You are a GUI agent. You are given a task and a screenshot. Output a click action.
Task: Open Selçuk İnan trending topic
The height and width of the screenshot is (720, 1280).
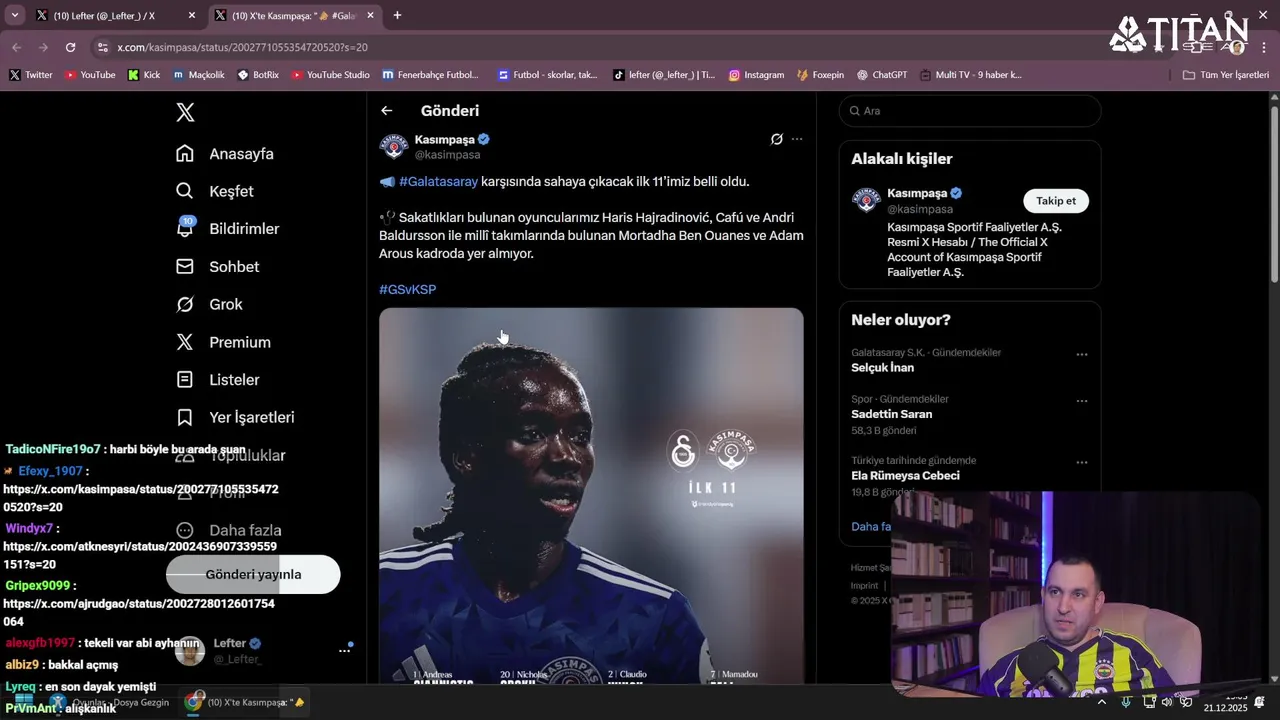point(882,367)
